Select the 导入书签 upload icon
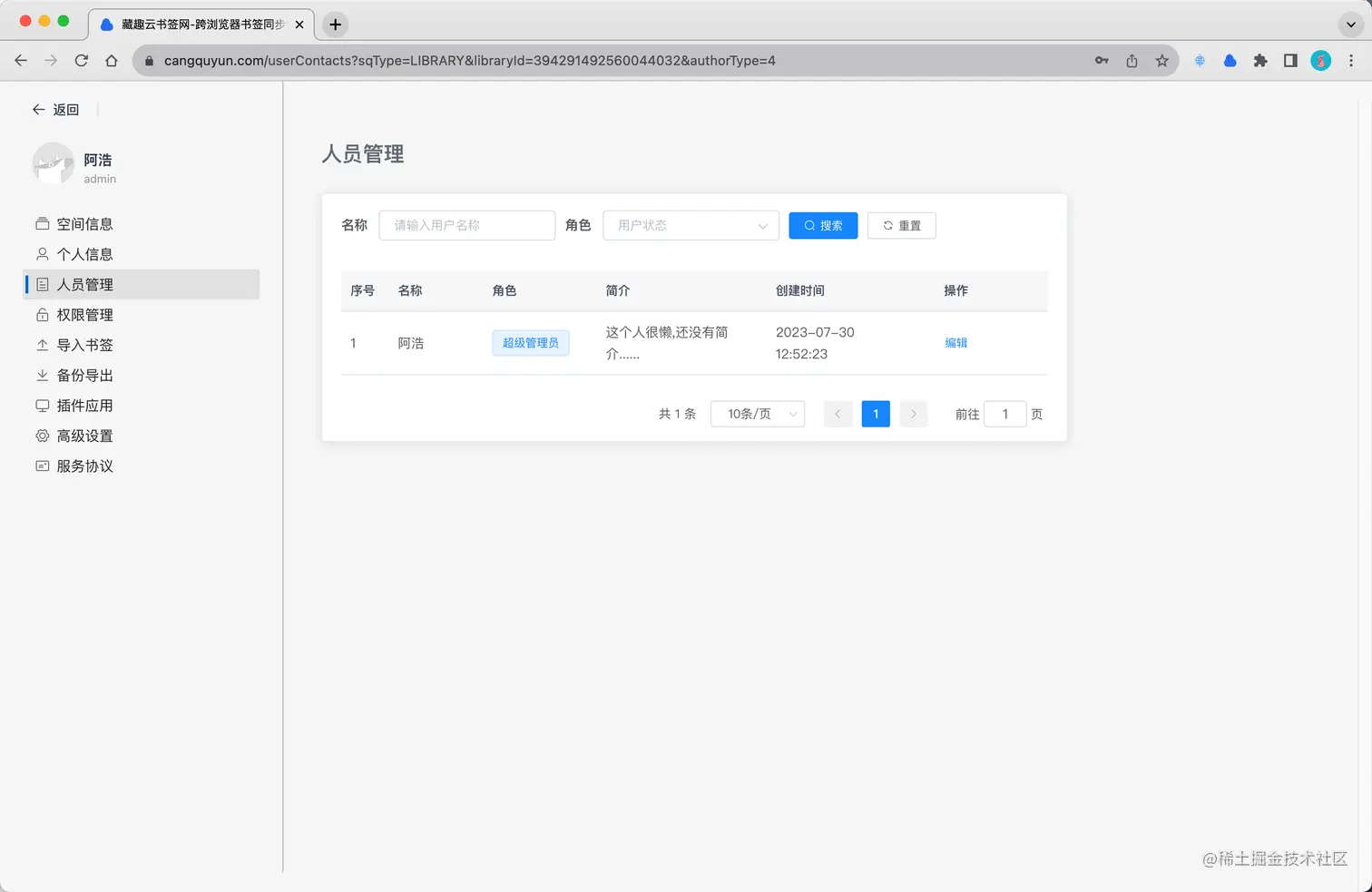This screenshot has height=892, width=1372. (43, 345)
